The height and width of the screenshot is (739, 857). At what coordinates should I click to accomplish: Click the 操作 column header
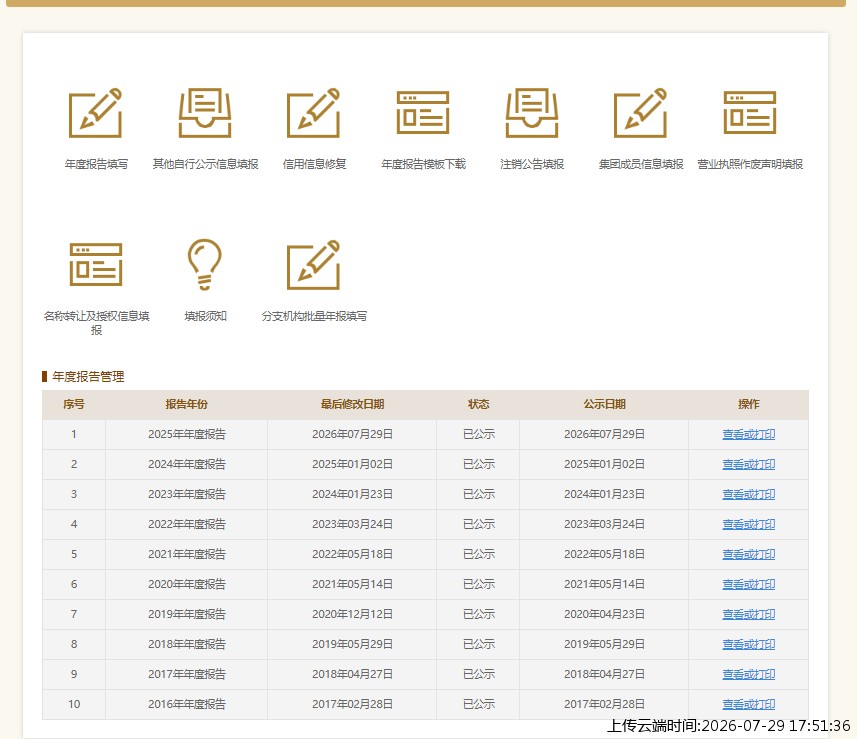(748, 404)
